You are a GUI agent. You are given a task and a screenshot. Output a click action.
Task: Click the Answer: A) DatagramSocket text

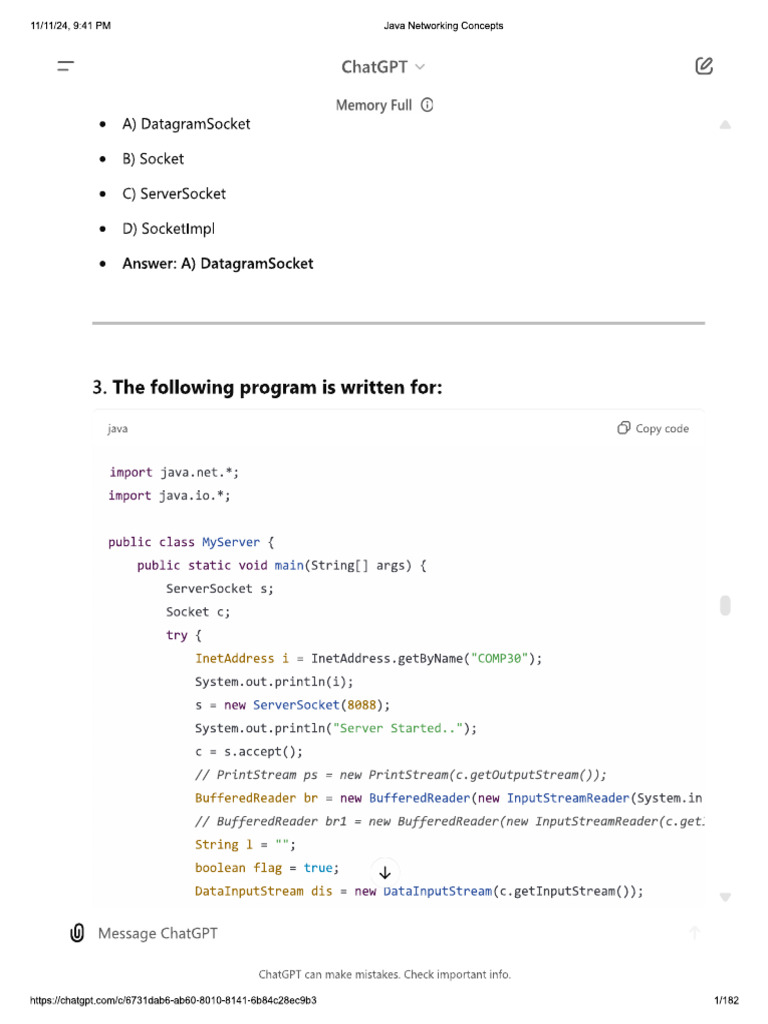tap(218, 264)
